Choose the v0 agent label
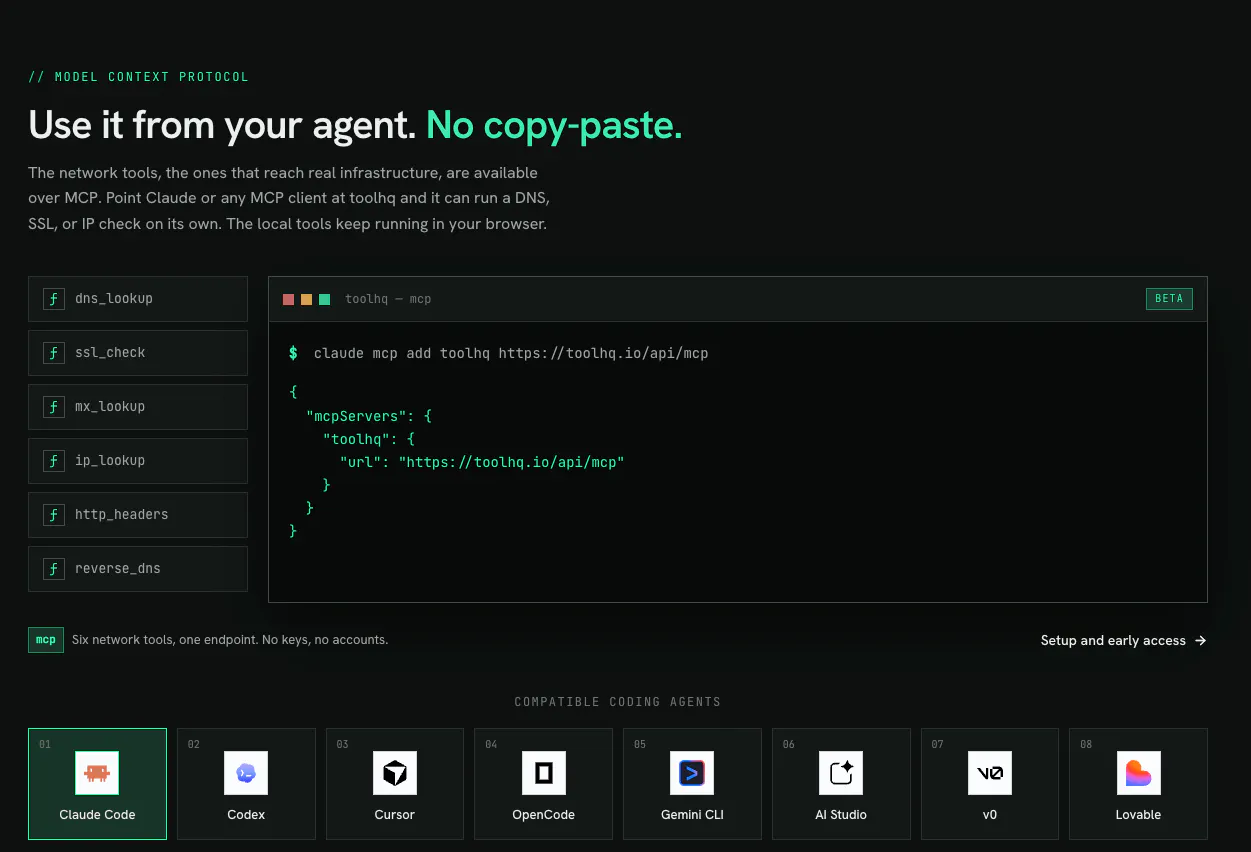This screenshot has width=1251, height=852. [x=990, y=815]
